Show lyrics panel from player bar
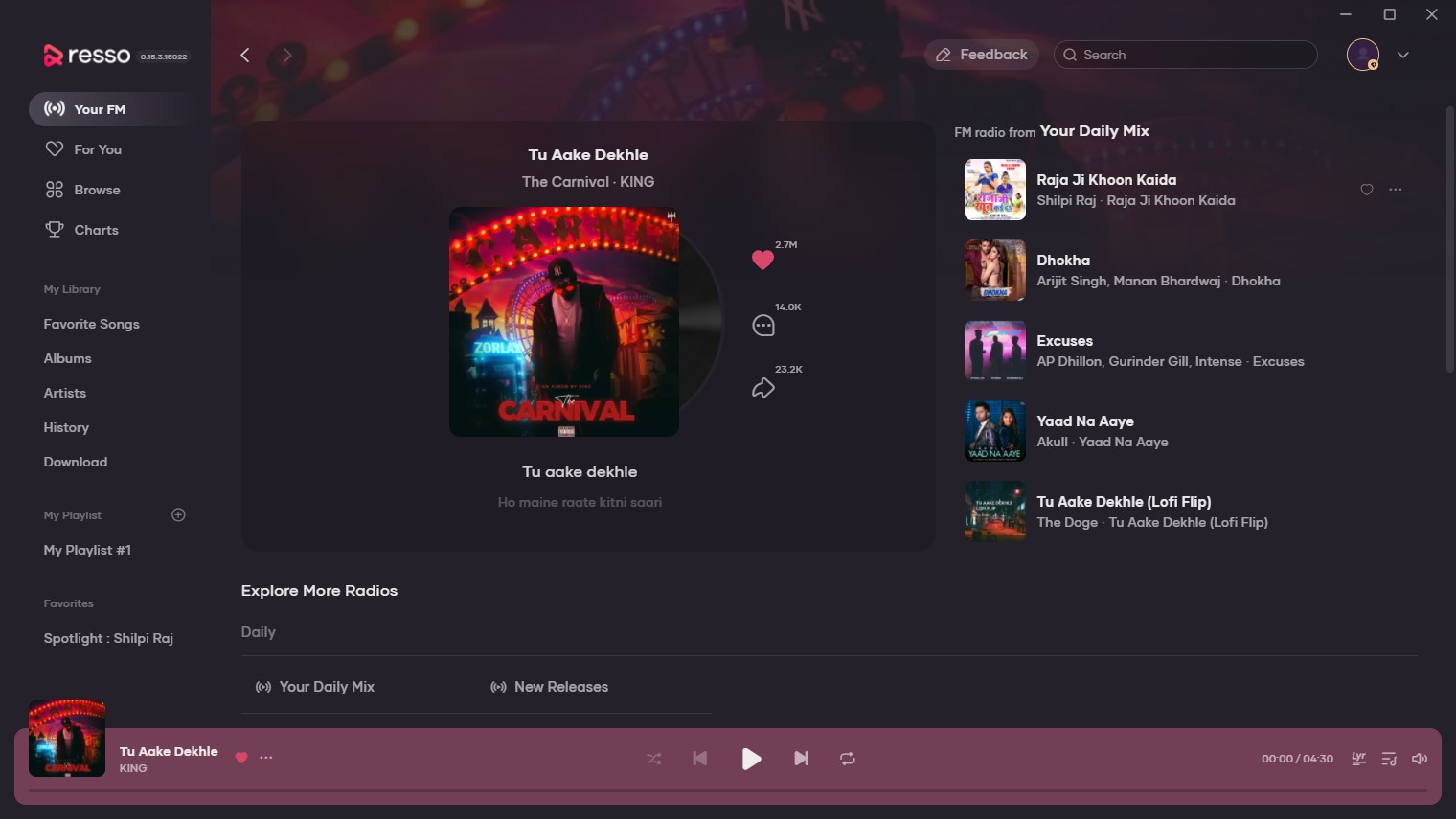The height and width of the screenshot is (819, 1456). [1358, 759]
